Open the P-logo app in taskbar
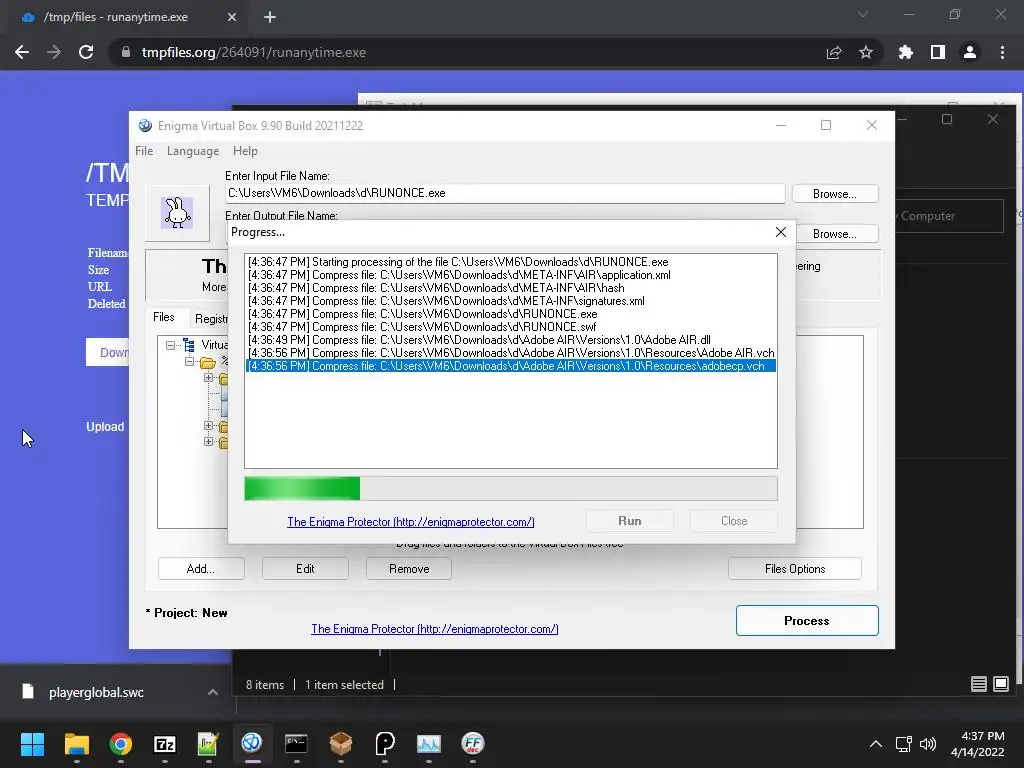 (x=385, y=744)
